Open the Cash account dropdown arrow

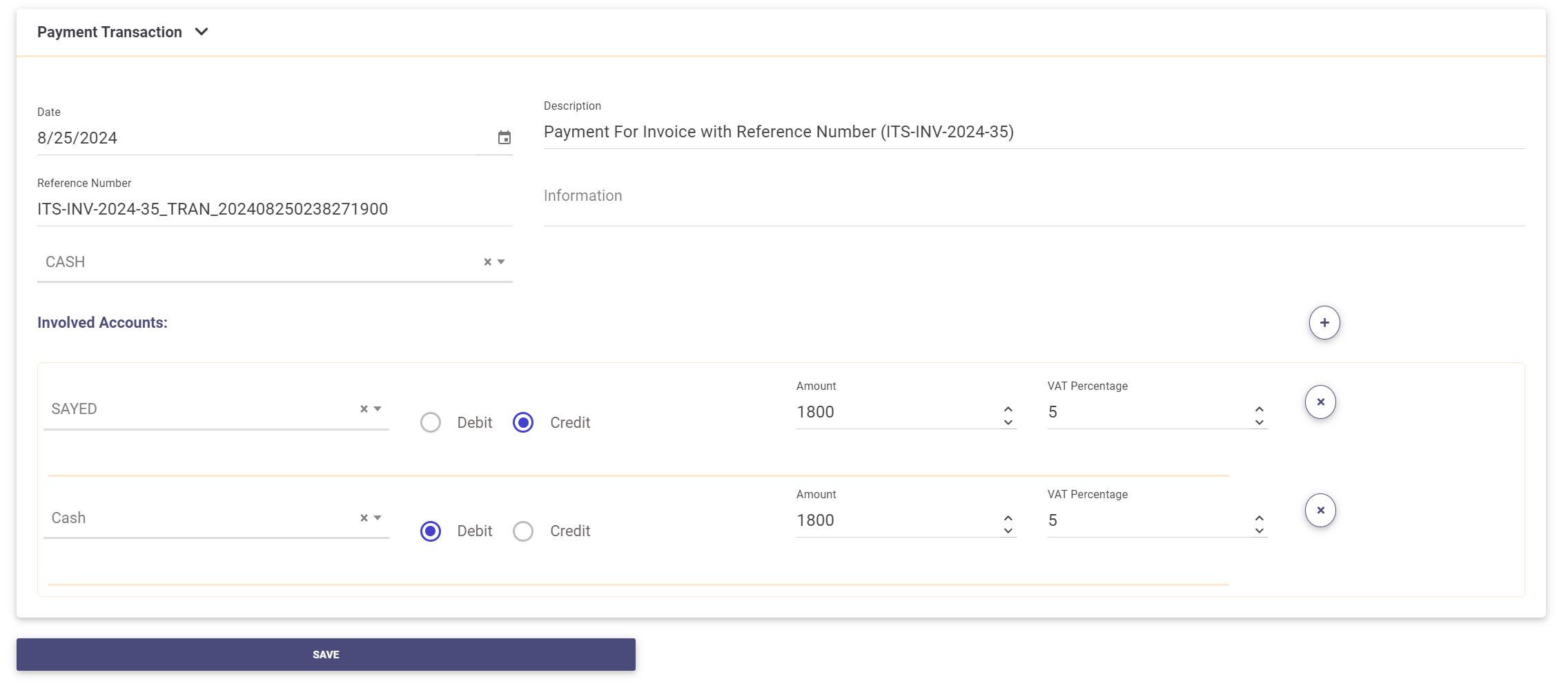[378, 518]
